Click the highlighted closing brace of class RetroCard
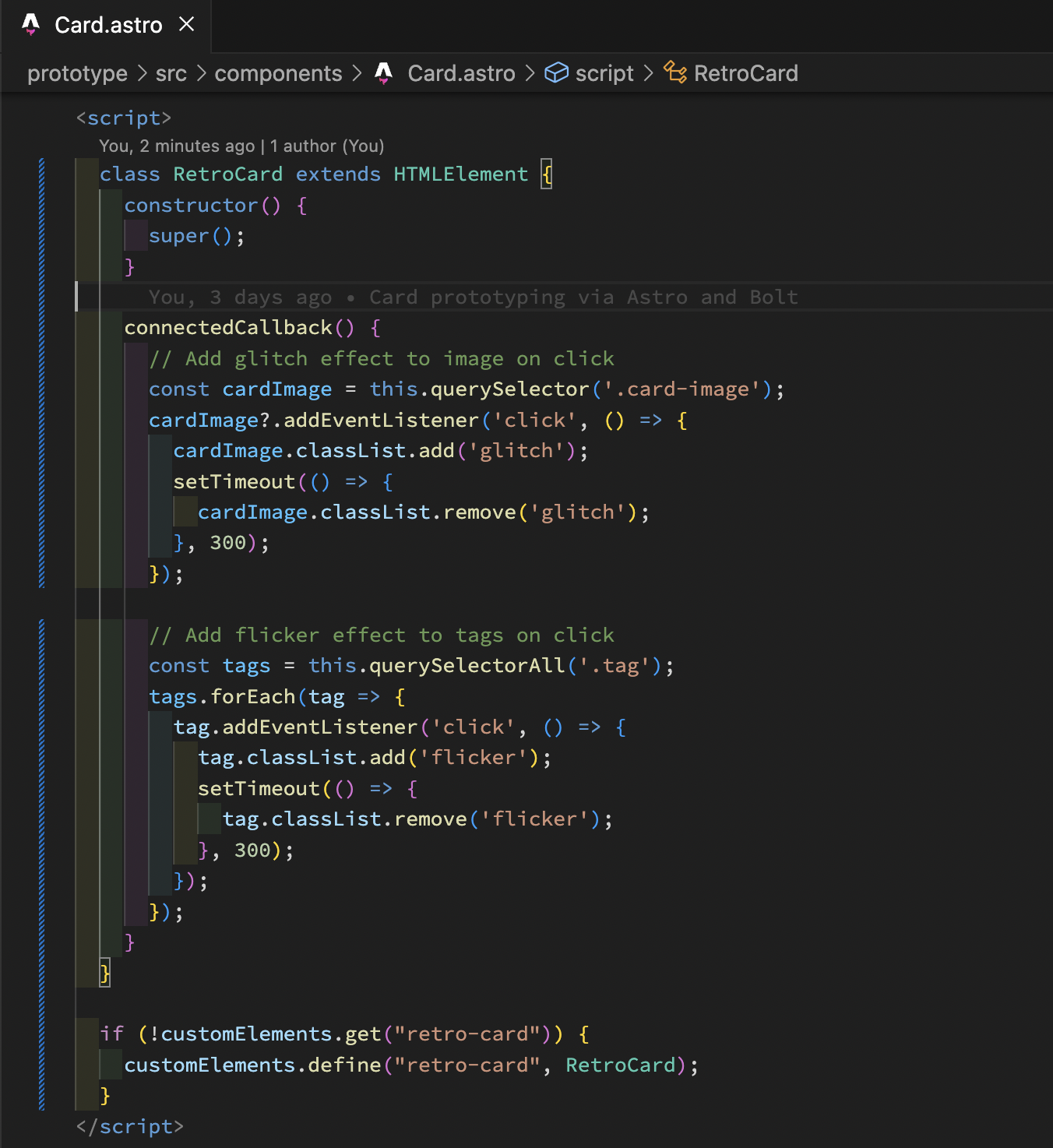This screenshot has height=1148, width=1053. pos(105,973)
